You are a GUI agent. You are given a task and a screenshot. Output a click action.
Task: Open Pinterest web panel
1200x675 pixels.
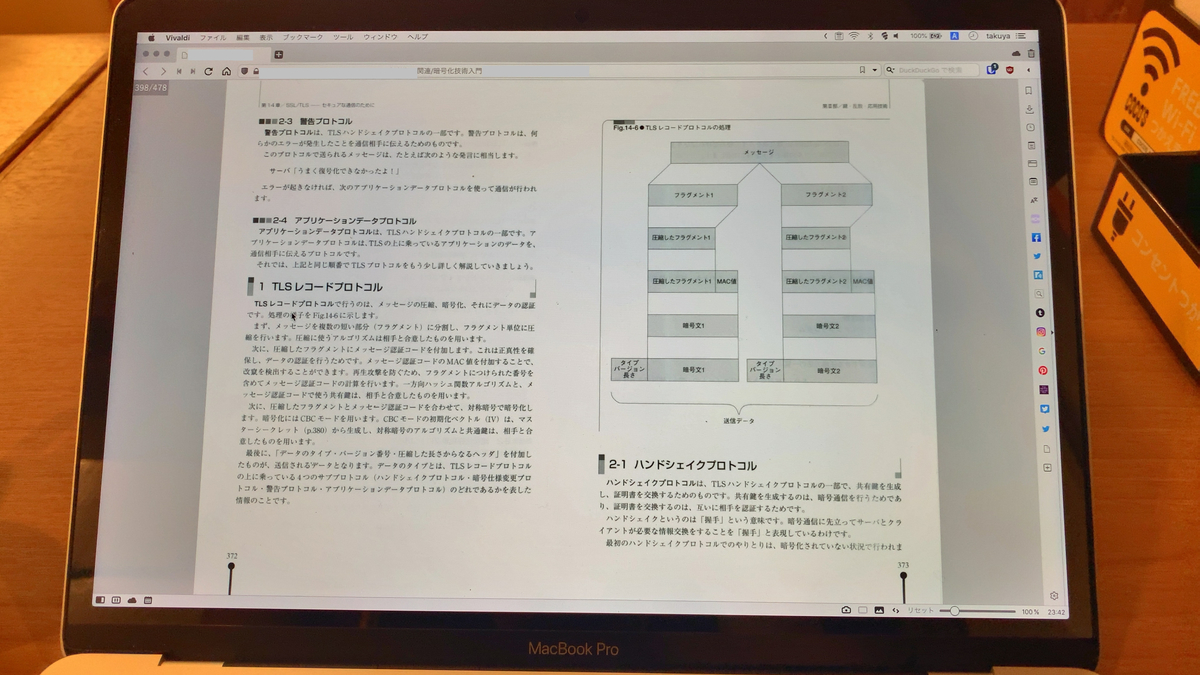[1042, 370]
